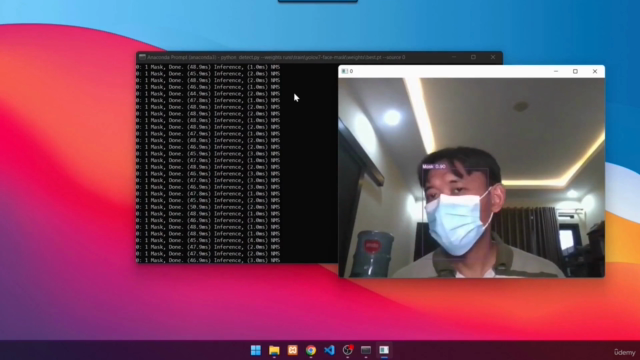Open OBS Studio from the taskbar
640x360 pixels.
[x=348, y=350]
